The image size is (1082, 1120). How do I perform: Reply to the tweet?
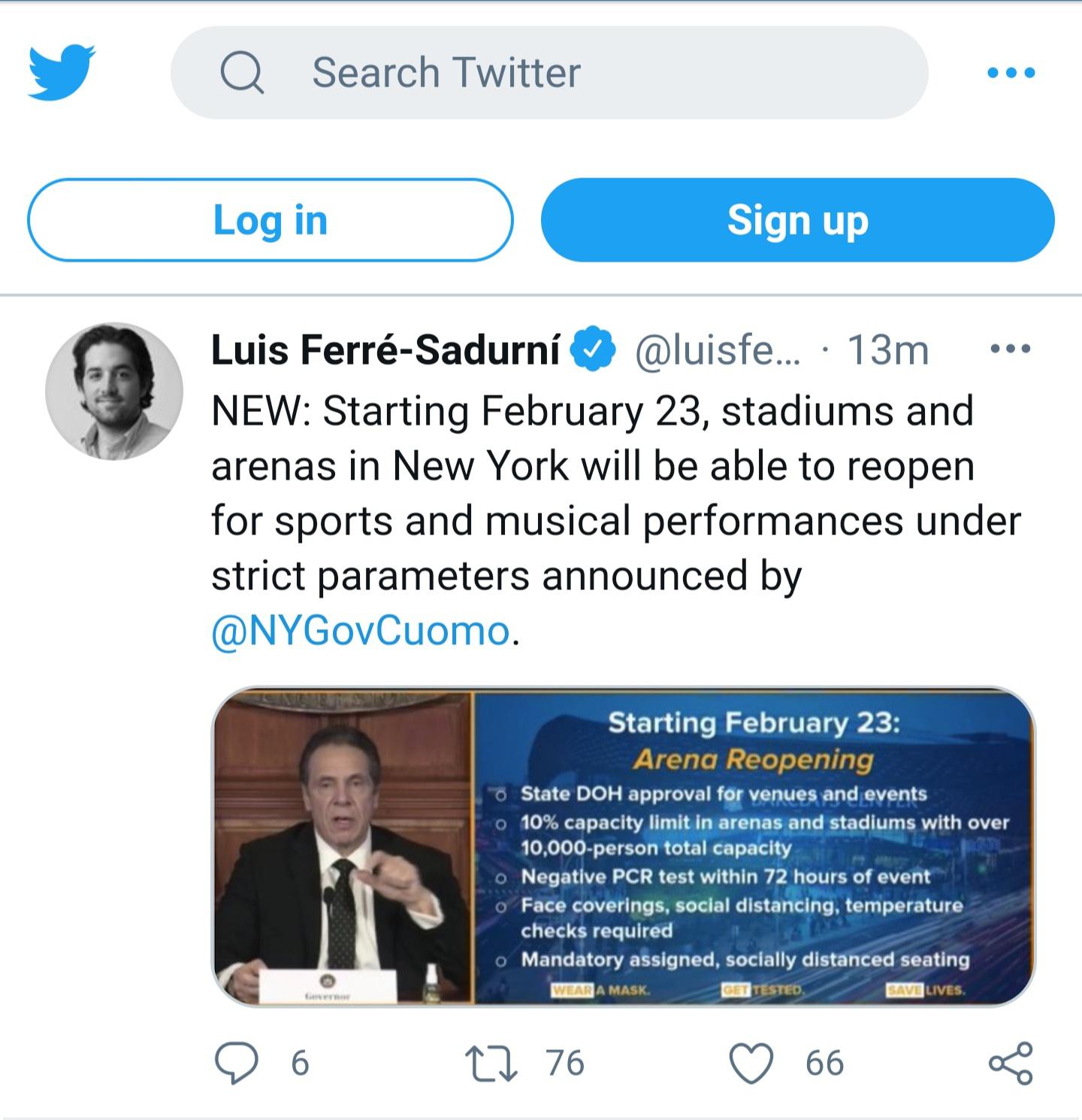237,1063
